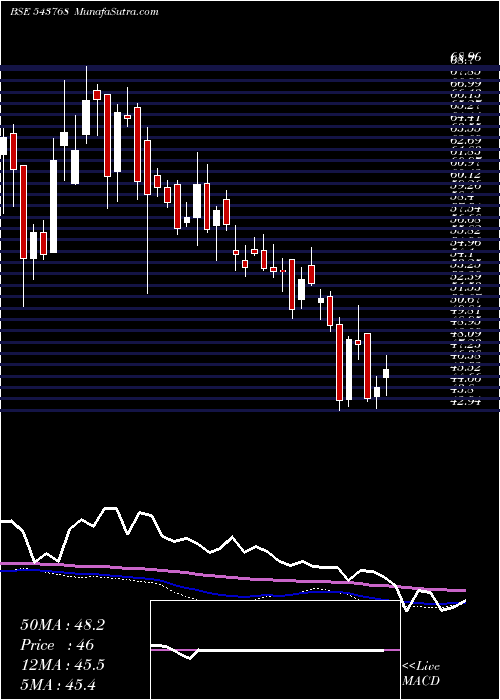Click the 64.41 price axis label
This screenshot has height=700, width=500.
tap(466, 118)
